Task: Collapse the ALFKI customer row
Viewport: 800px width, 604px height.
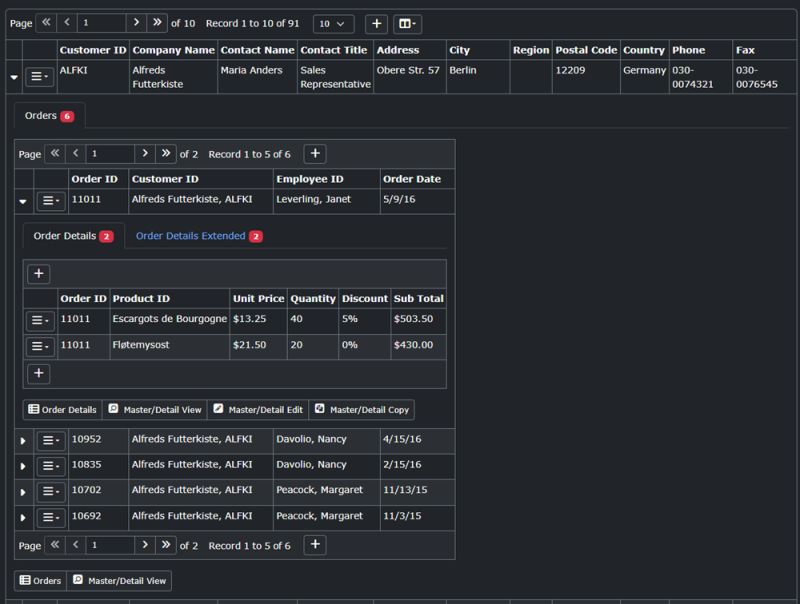Action: tap(14, 77)
